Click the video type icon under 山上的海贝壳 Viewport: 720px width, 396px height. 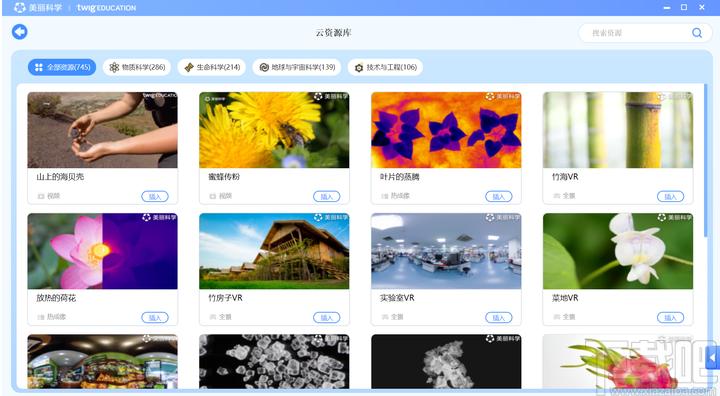click(x=40, y=196)
